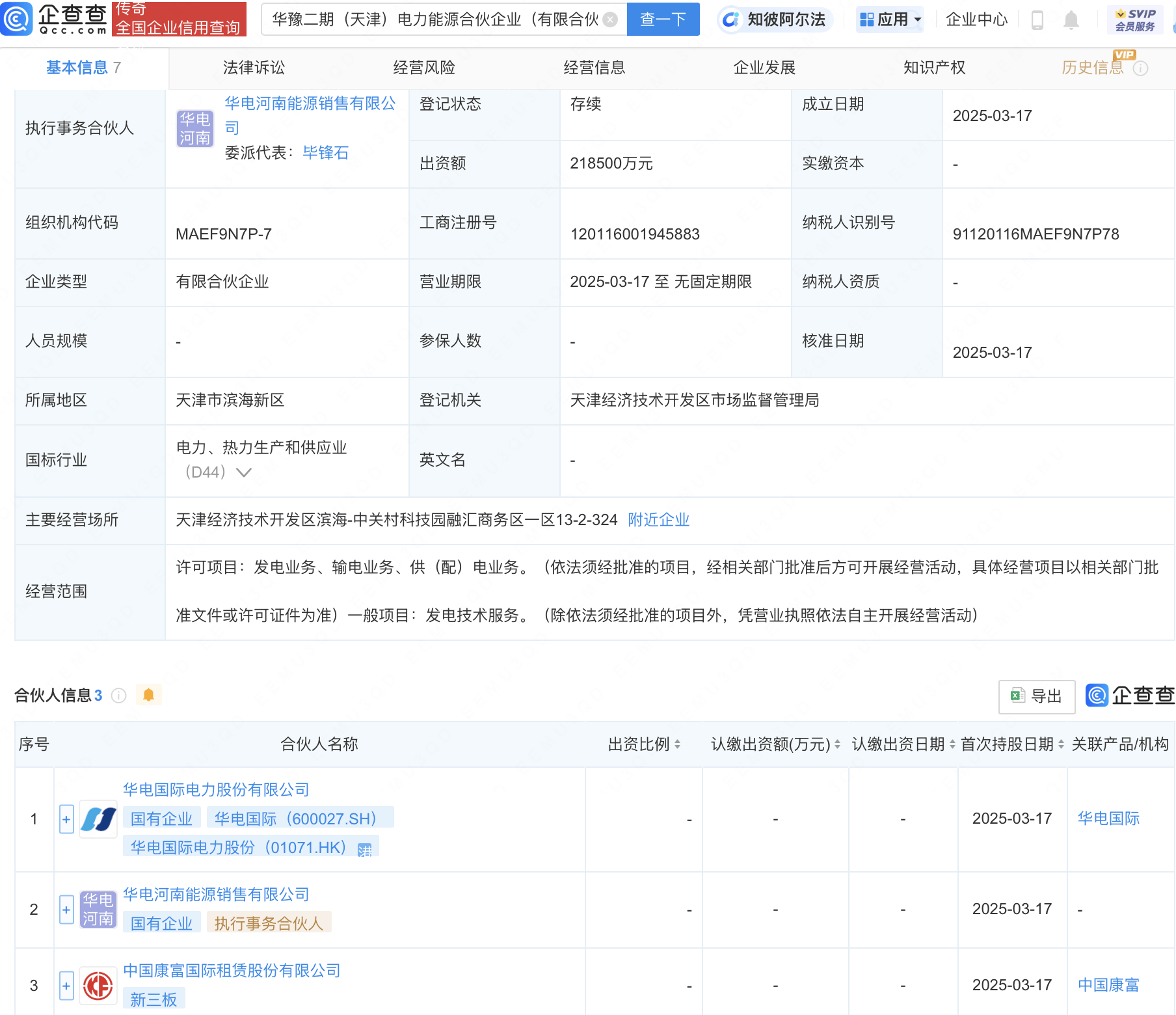The width and height of the screenshot is (1176, 1015).
Task: Click 华电国际（600027.SH）stock tag
Action: coord(301,819)
